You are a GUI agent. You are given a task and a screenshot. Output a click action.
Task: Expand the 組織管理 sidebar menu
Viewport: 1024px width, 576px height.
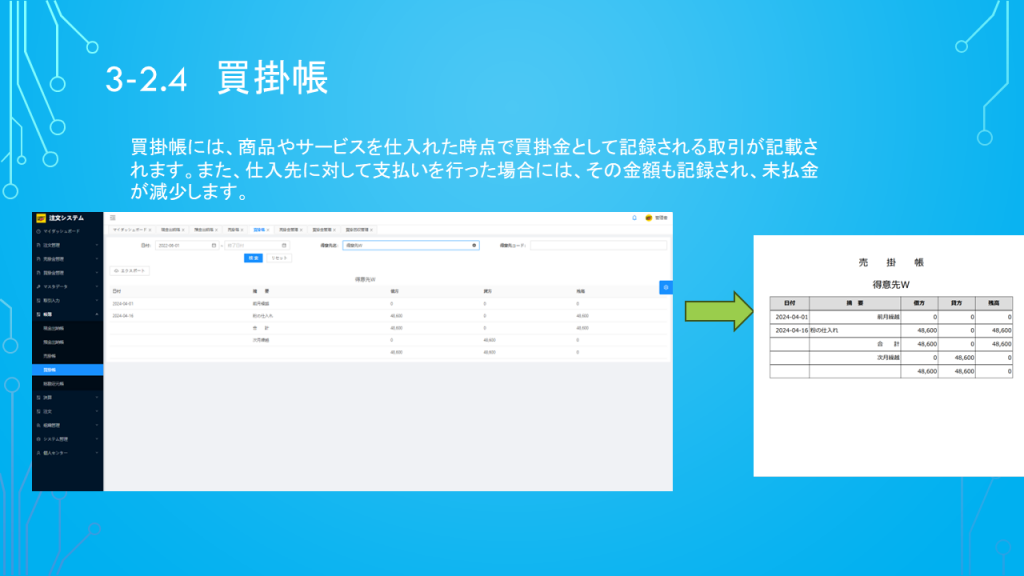coord(67,425)
